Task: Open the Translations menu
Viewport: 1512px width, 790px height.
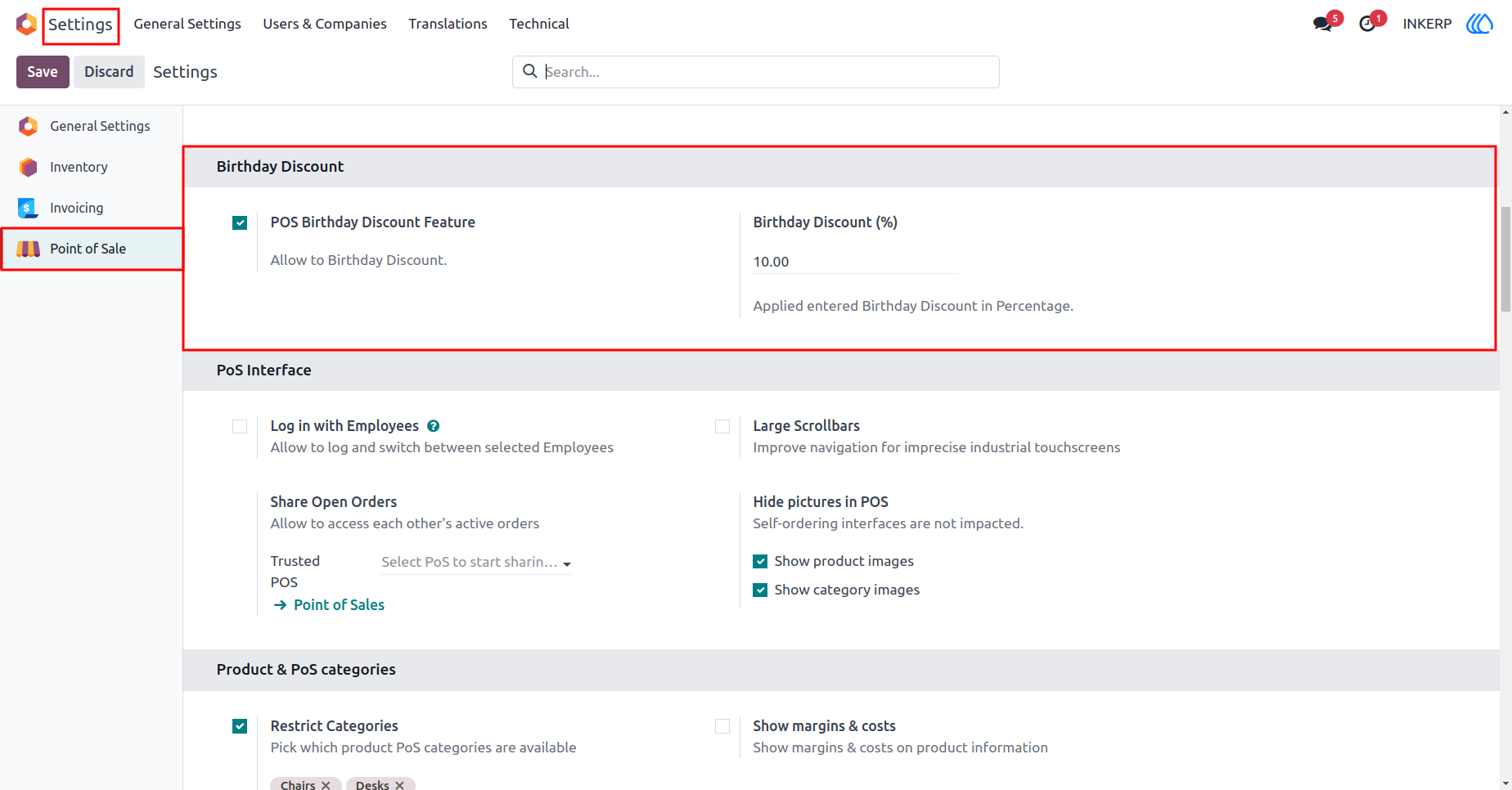Action: [448, 24]
